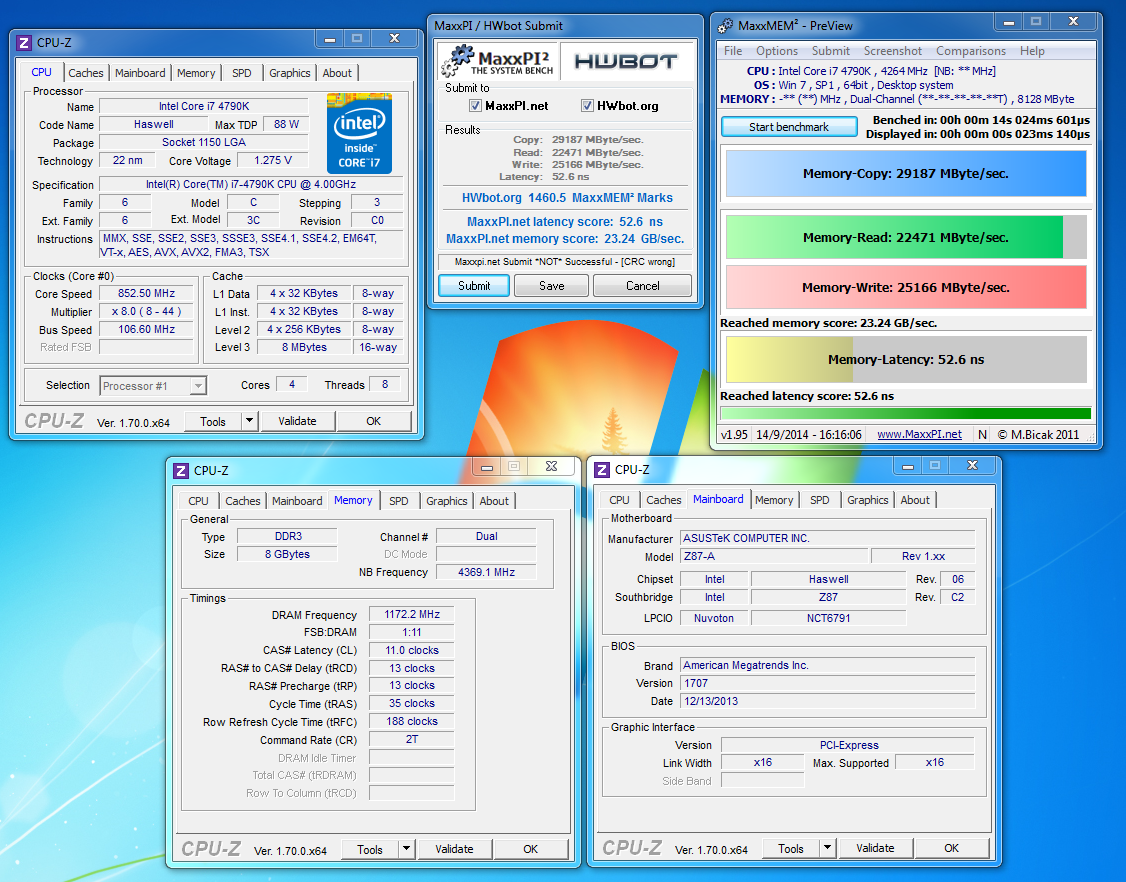
Task: Enable the MaxxPI.net submit checkbox
Action: pyautogui.click(x=475, y=106)
